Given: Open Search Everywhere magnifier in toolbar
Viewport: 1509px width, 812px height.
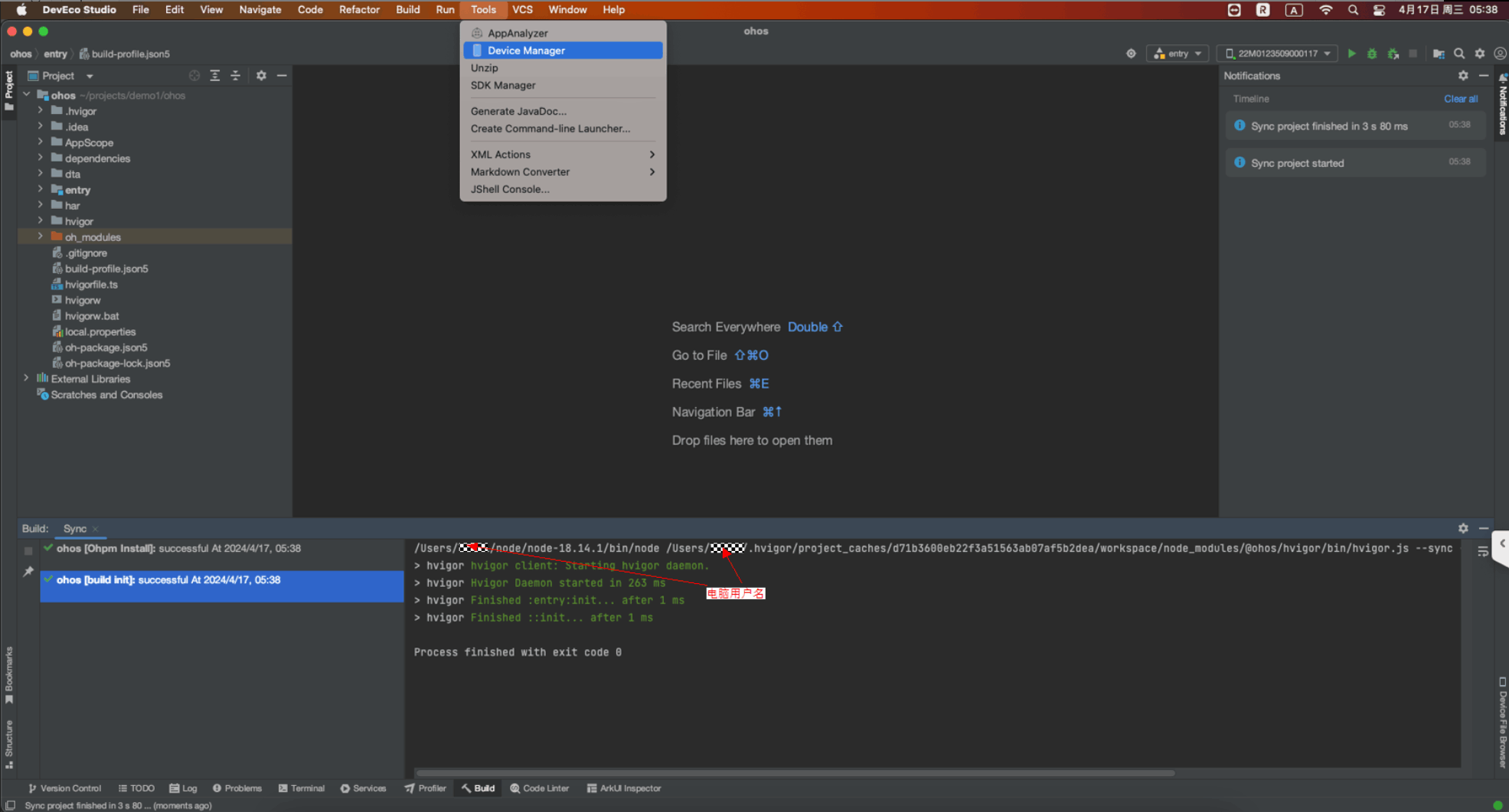Looking at the screenshot, I should tap(1459, 54).
